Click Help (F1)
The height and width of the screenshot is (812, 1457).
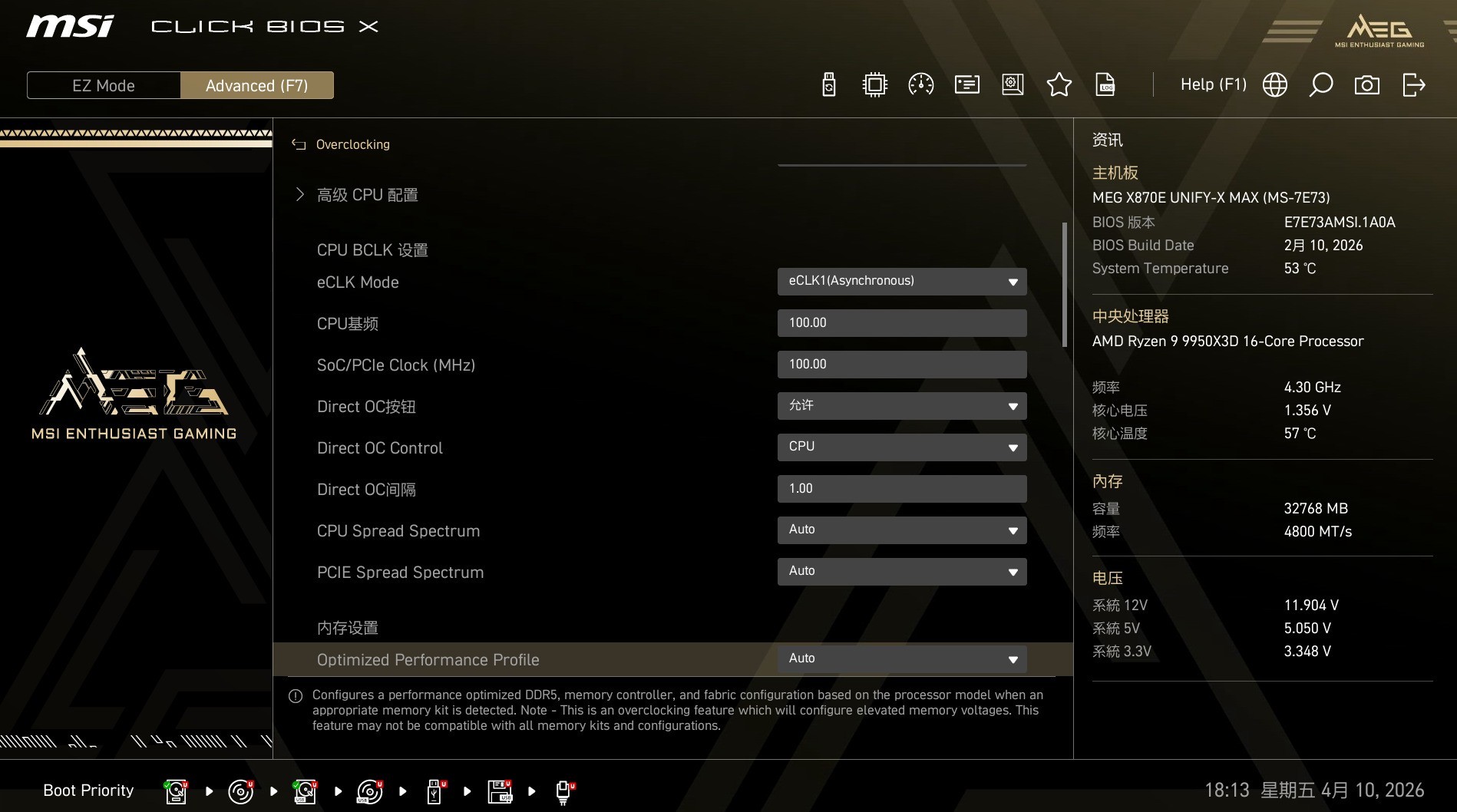point(1213,84)
